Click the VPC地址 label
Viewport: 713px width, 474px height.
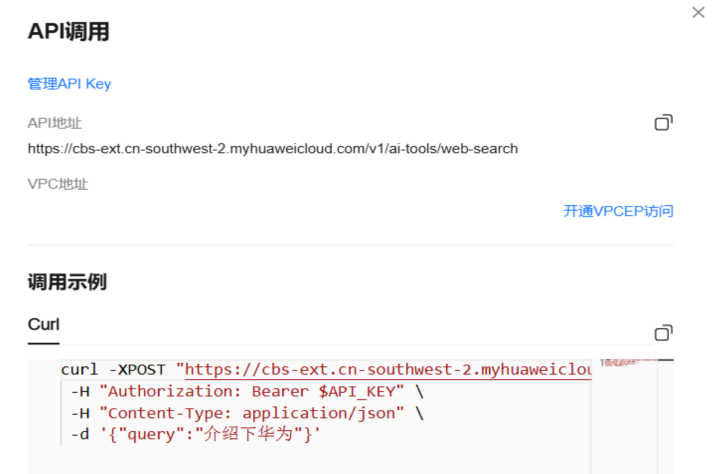(x=58, y=184)
